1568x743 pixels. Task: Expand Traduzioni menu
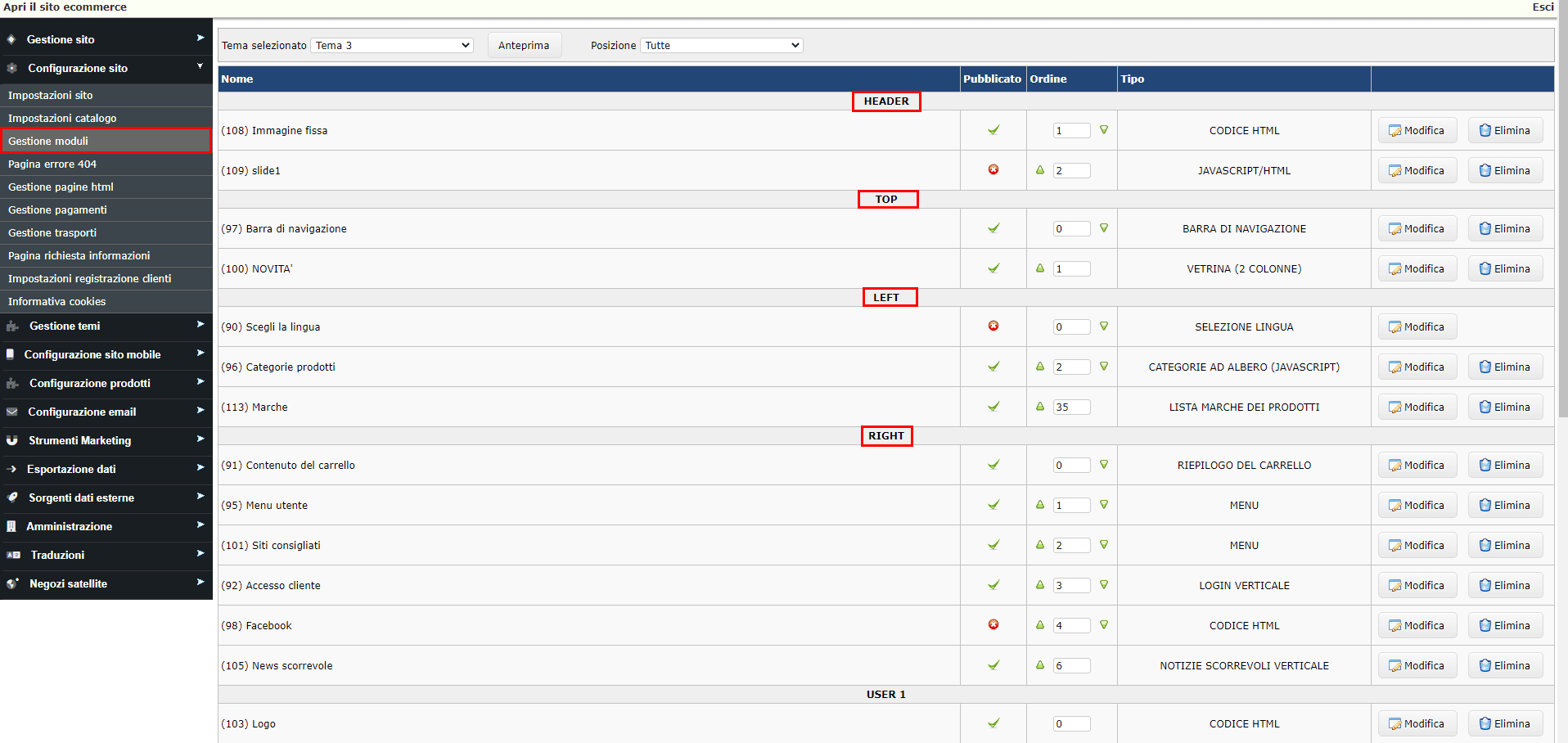coord(106,555)
